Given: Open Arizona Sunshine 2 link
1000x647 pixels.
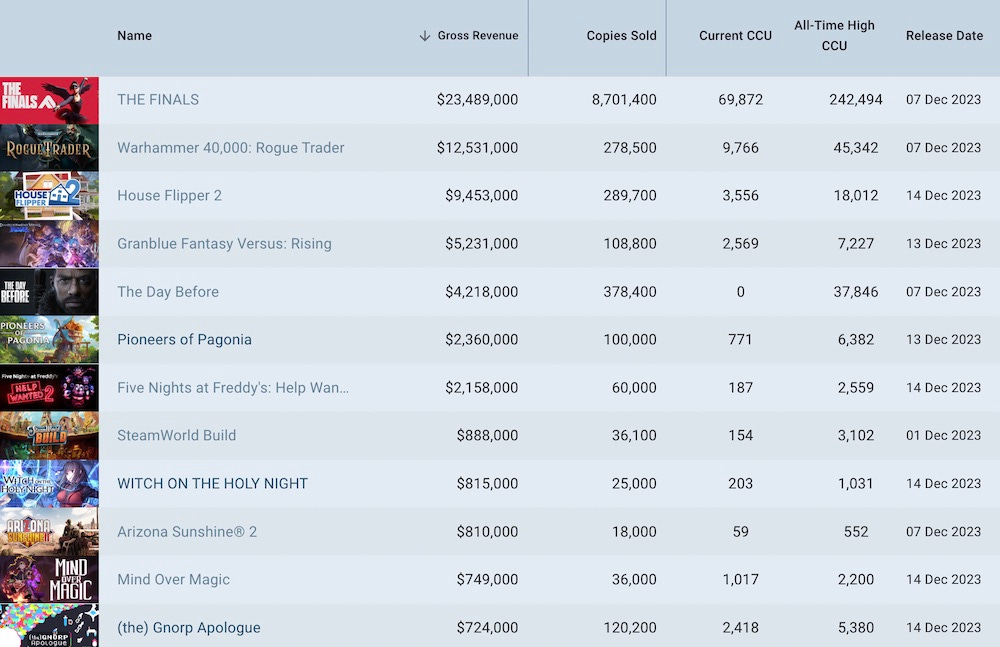Looking at the screenshot, I should 187,532.
